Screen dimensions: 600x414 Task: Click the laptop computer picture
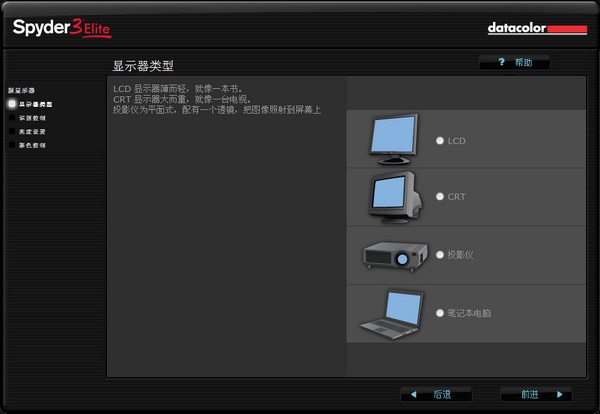pos(392,315)
